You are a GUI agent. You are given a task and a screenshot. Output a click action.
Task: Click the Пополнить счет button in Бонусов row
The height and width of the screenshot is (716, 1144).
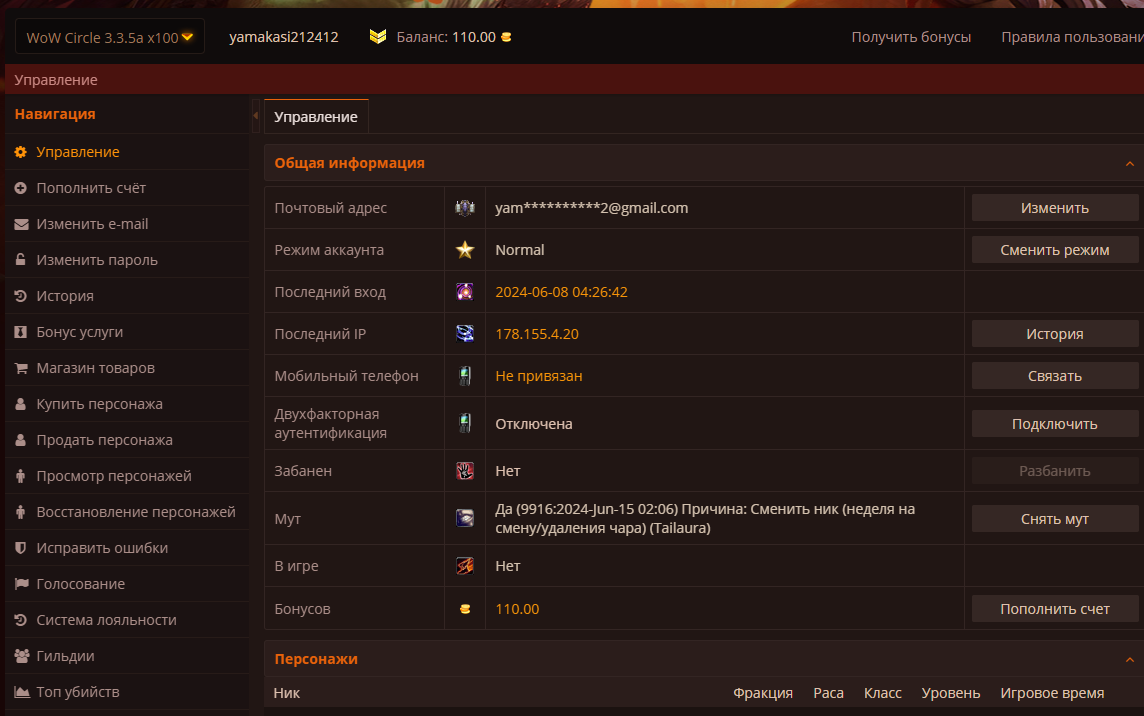(1054, 609)
